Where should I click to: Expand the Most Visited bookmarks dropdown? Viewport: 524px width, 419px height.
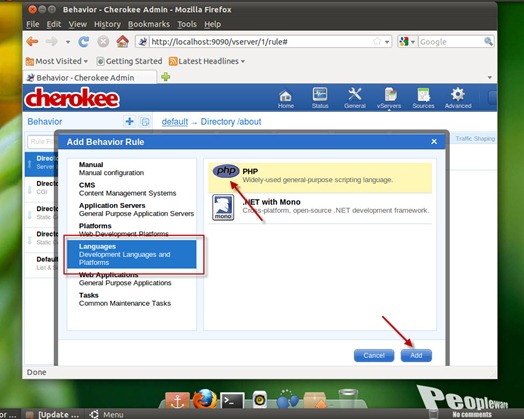coord(86,61)
